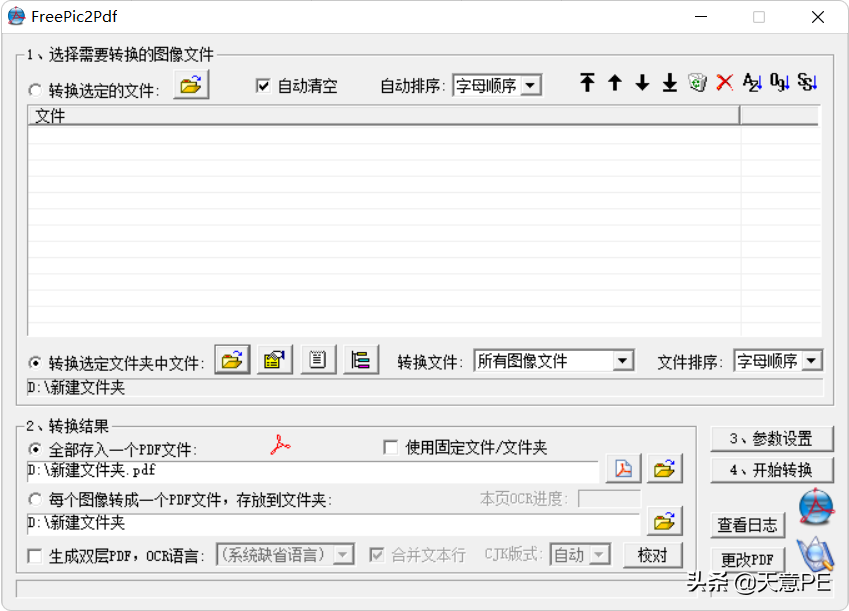Open CJK版式 dropdown set to 自动

click(580, 555)
